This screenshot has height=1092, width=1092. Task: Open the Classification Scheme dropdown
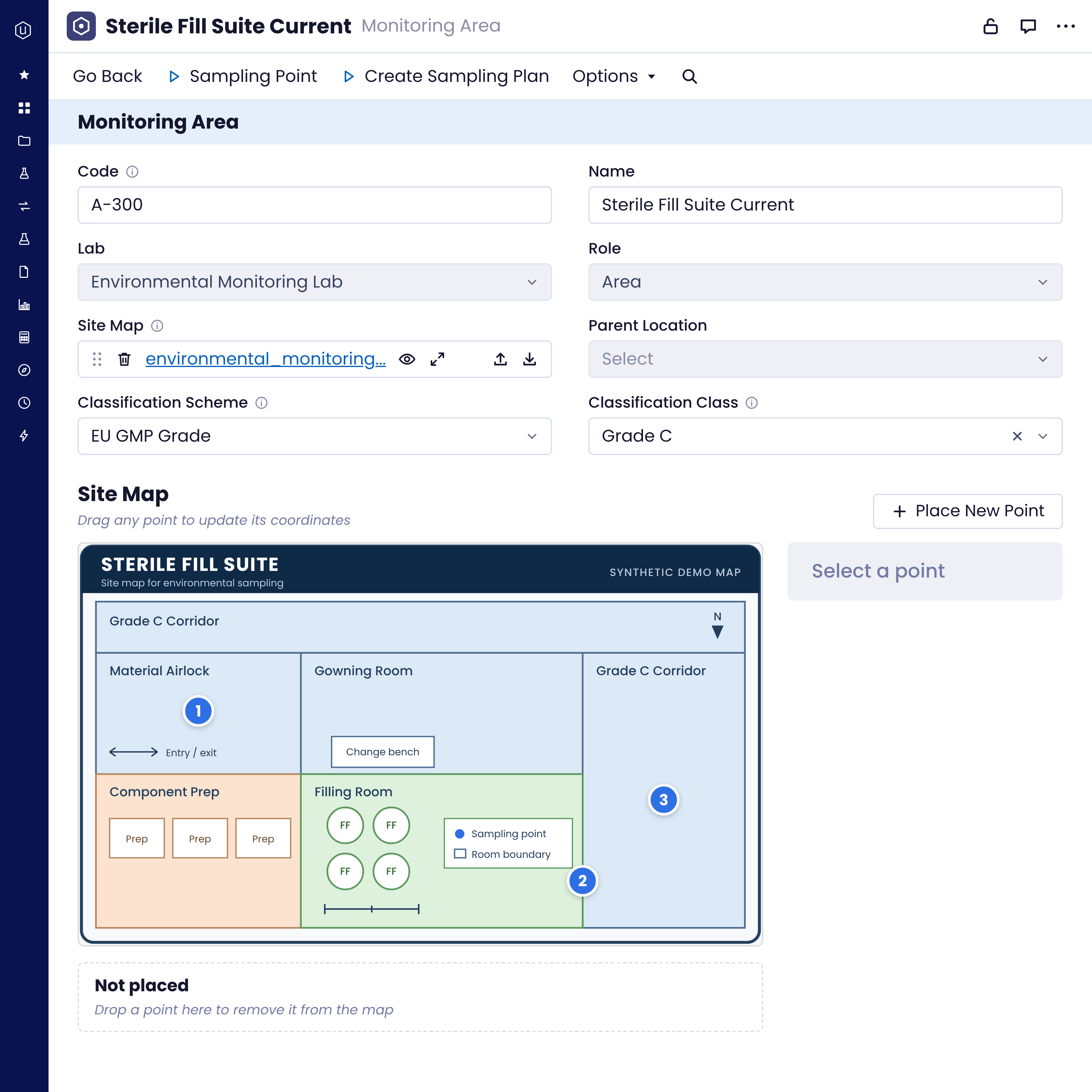(314, 436)
